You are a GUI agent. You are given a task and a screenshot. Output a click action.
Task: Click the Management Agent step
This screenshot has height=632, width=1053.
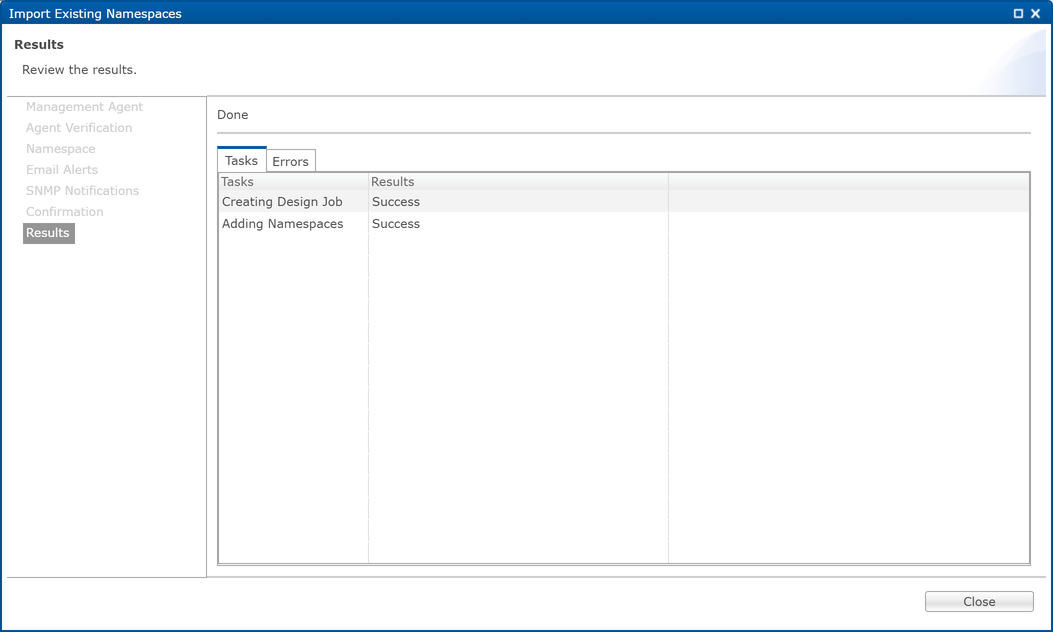85,107
